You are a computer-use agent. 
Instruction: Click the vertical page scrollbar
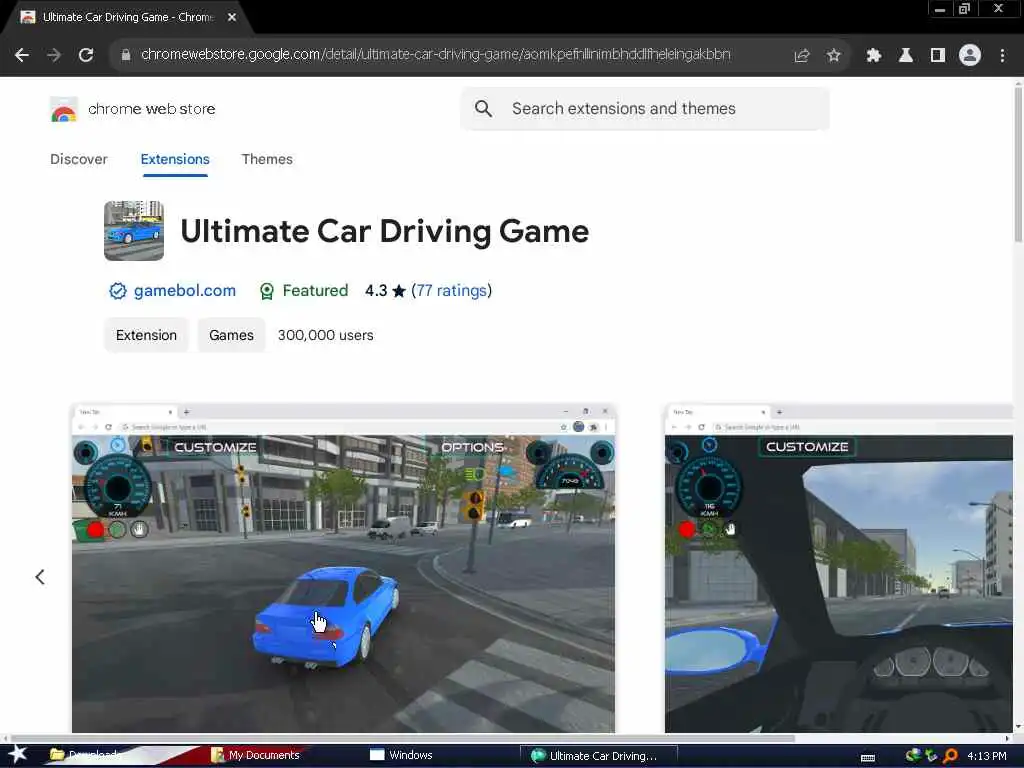coord(1018,163)
